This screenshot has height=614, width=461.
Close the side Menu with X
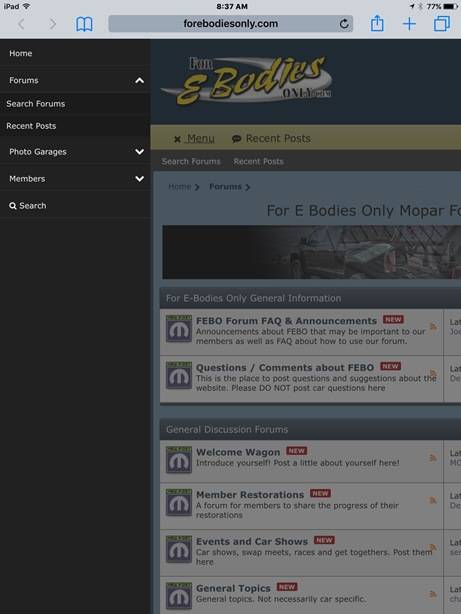click(194, 138)
